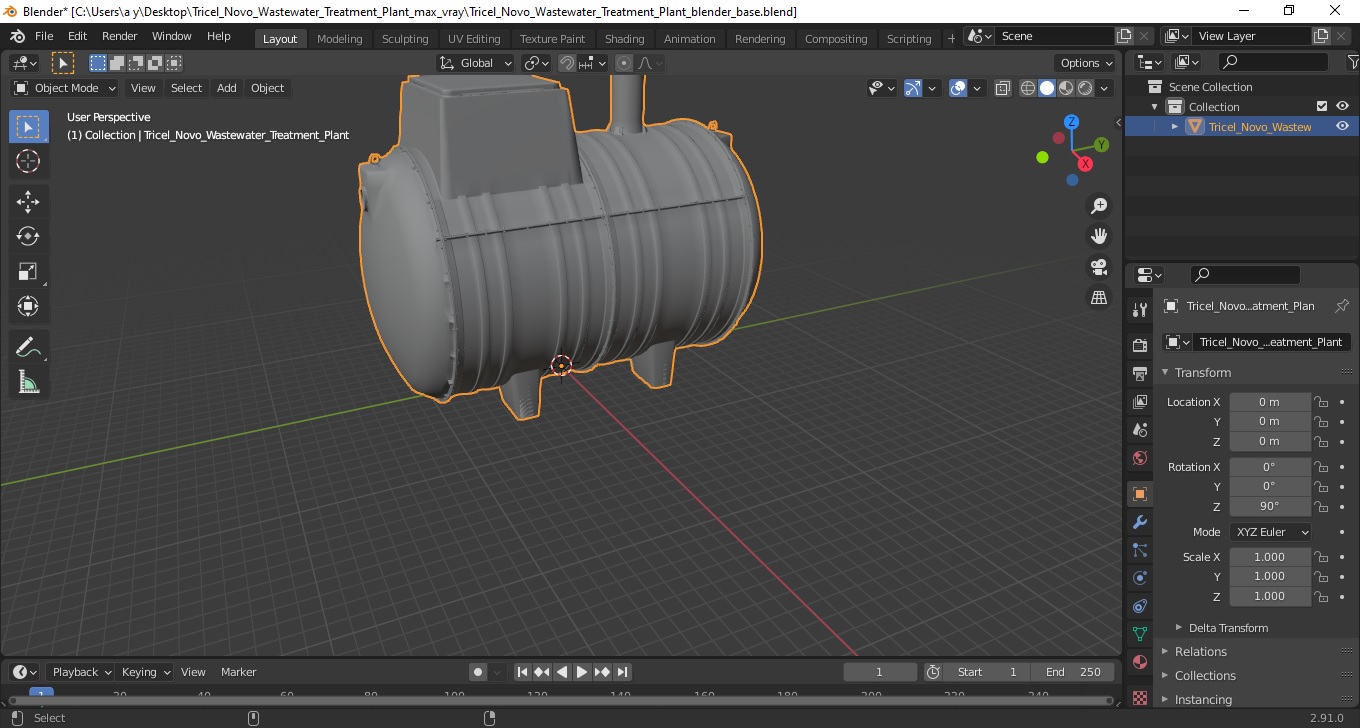This screenshot has width=1360, height=728.
Task: Activate the Scale tool
Action: [28, 271]
